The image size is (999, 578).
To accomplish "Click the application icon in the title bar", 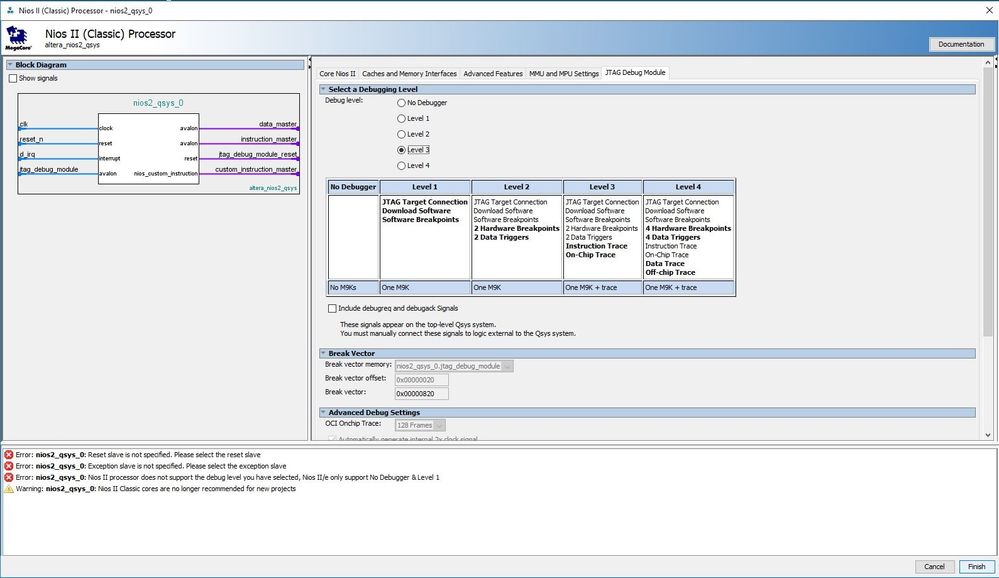I will tap(9, 8).
